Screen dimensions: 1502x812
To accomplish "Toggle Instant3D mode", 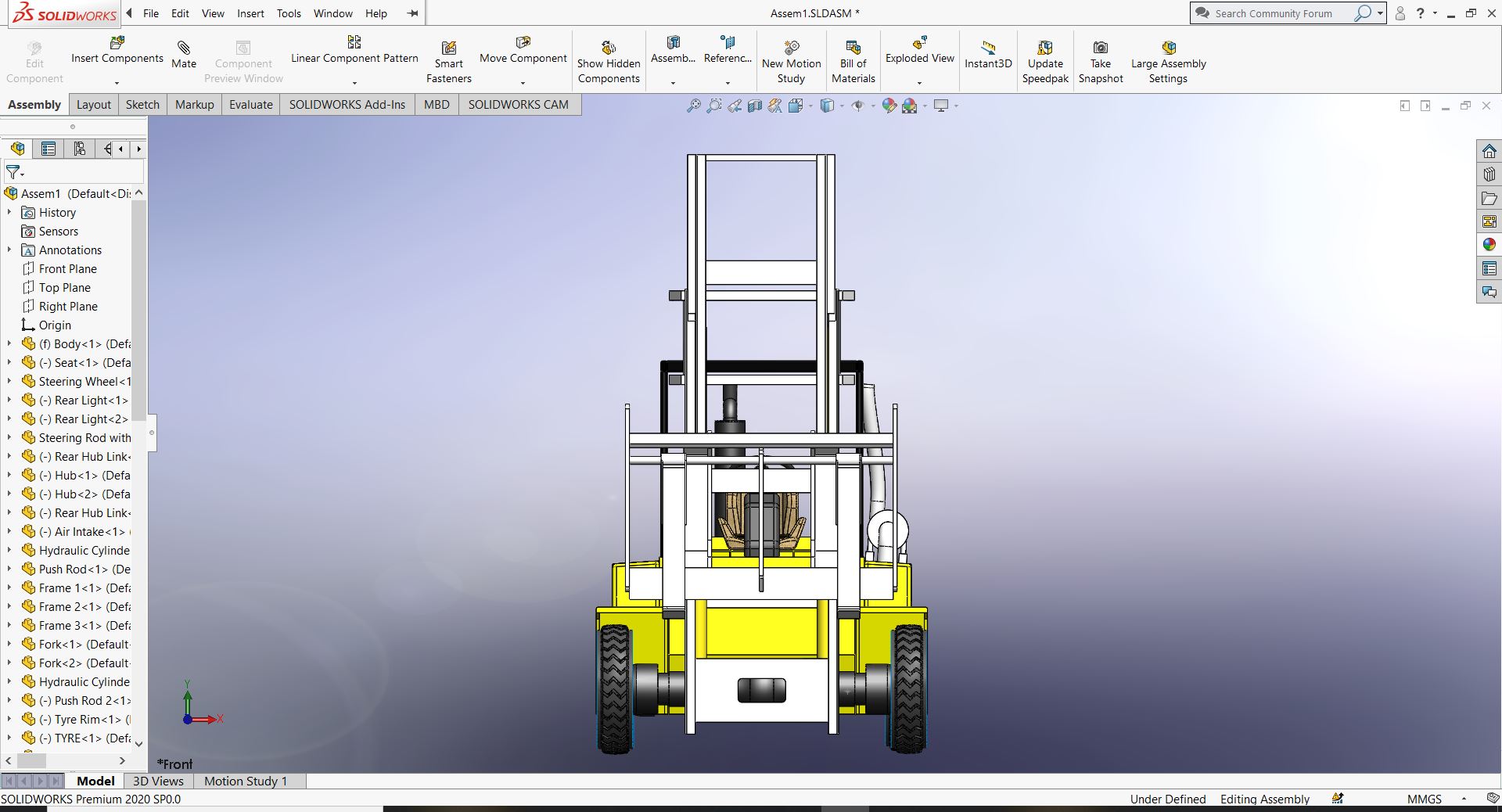I will (987, 48).
